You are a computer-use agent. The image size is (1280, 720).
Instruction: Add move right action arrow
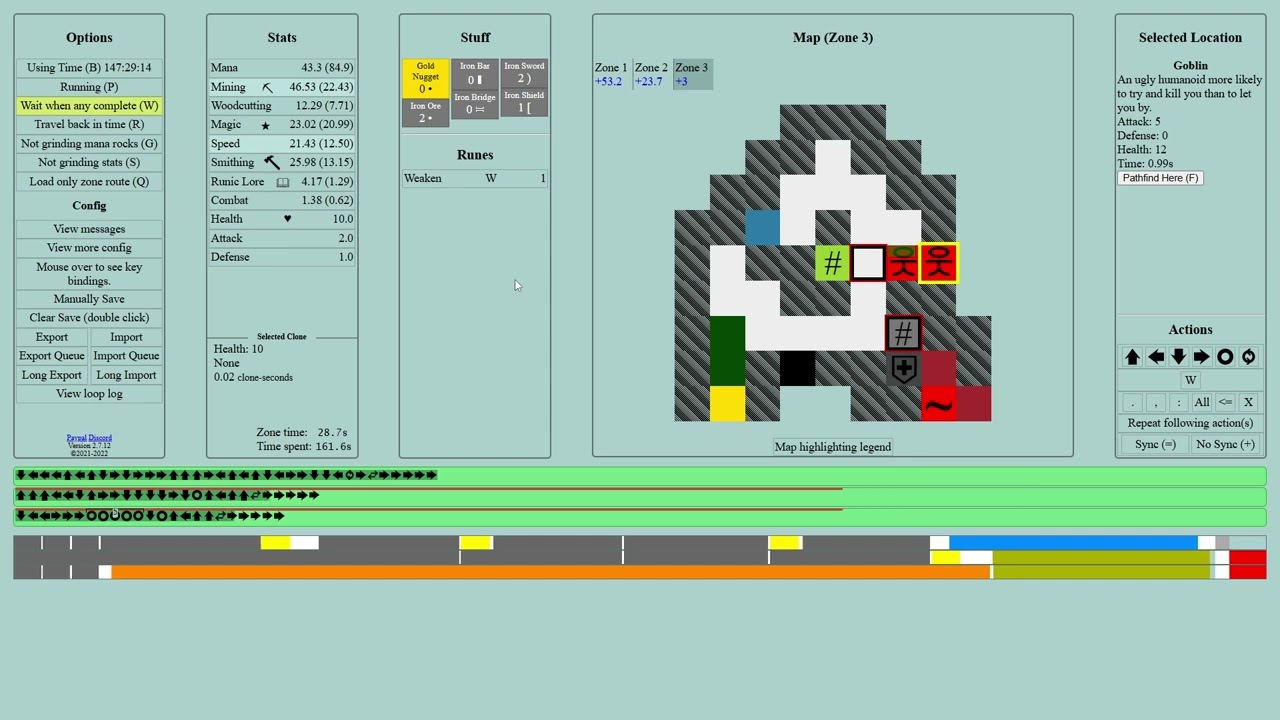click(x=1201, y=357)
